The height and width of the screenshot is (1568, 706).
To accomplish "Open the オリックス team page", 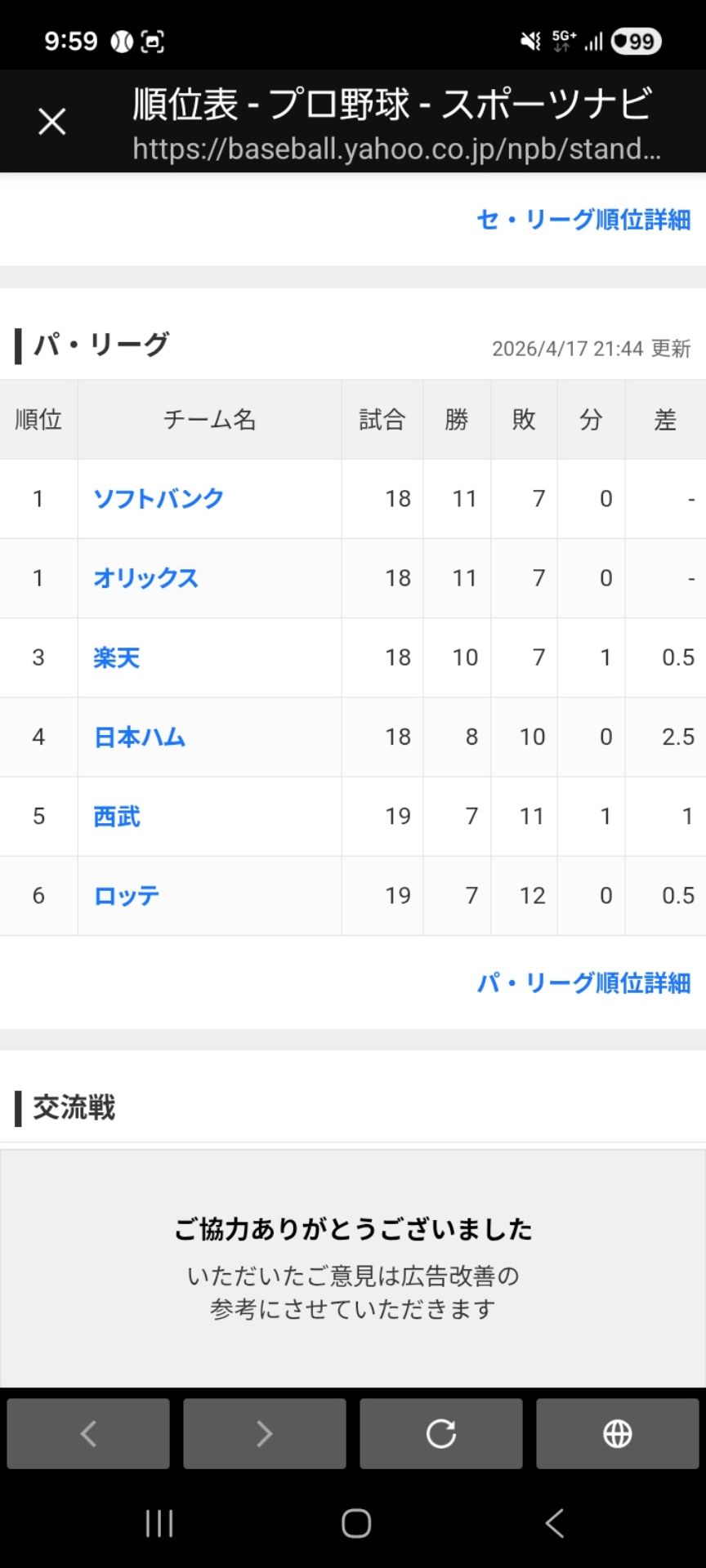I will pos(145,577).
